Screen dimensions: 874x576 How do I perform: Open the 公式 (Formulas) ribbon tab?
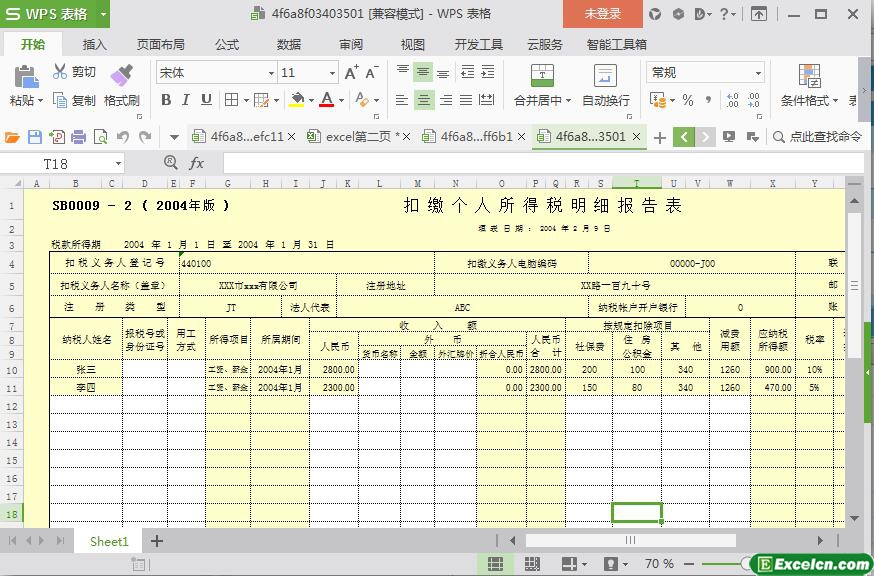pyautogui.click(x=227, y=45)
